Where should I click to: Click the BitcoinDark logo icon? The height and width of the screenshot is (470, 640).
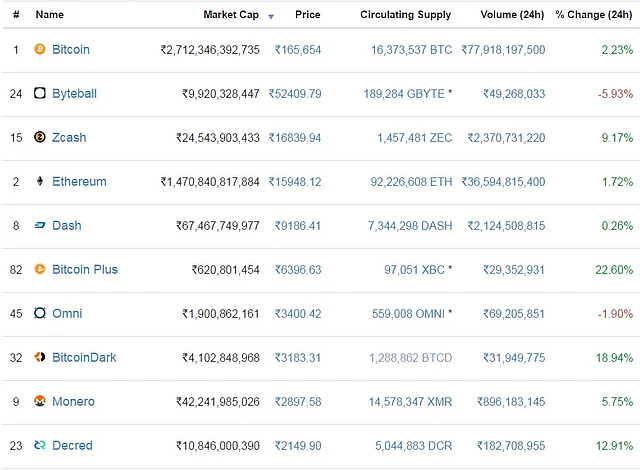(40, 357)
